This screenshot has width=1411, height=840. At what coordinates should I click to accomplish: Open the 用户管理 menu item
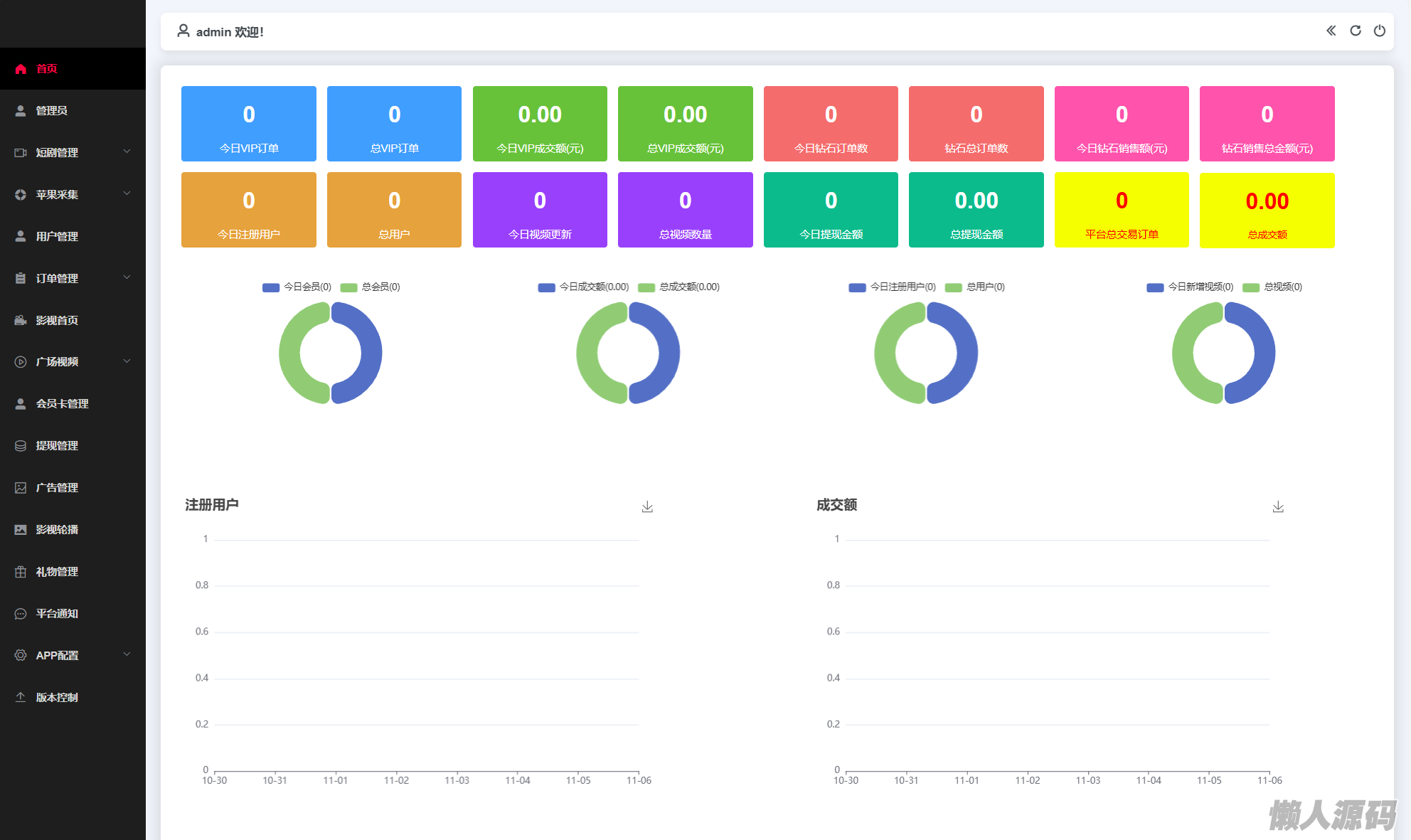tap(57, 236)
